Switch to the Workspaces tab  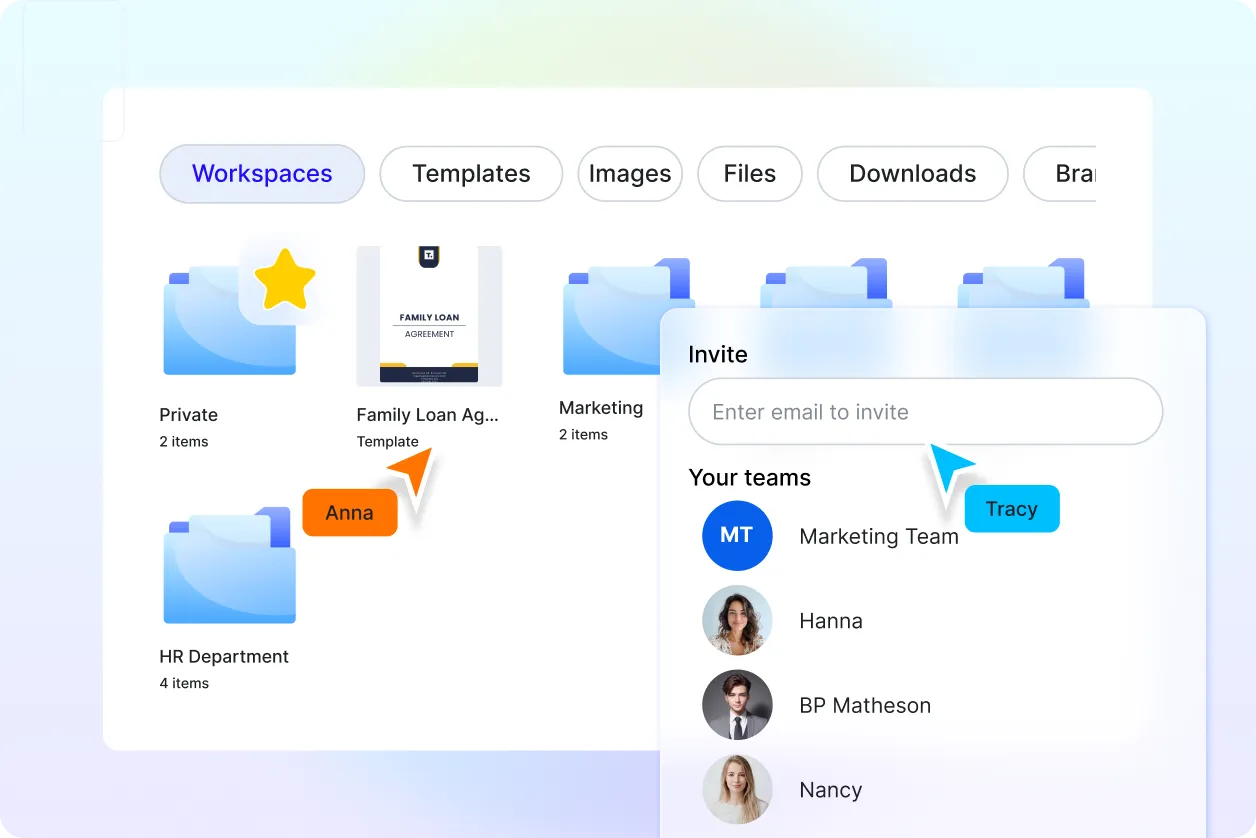click(x=262, y=174)
